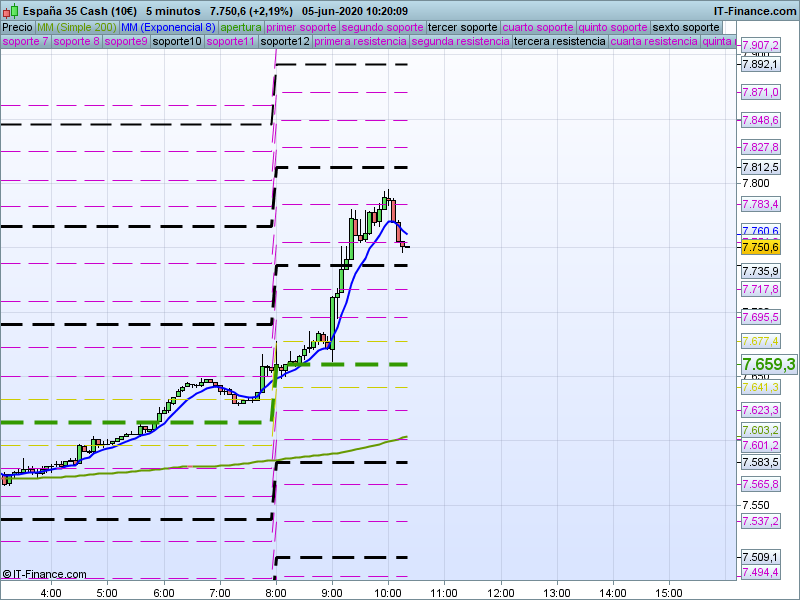Viewport: 800px width, 600px height.
Task: Click the cuarta resistencia legend label
Action: coord(653,42)
